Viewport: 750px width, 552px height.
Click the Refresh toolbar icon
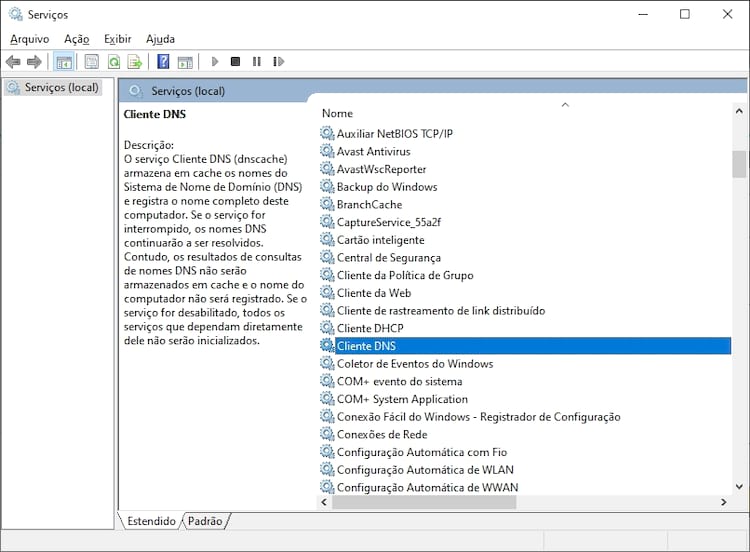point(114,62)
